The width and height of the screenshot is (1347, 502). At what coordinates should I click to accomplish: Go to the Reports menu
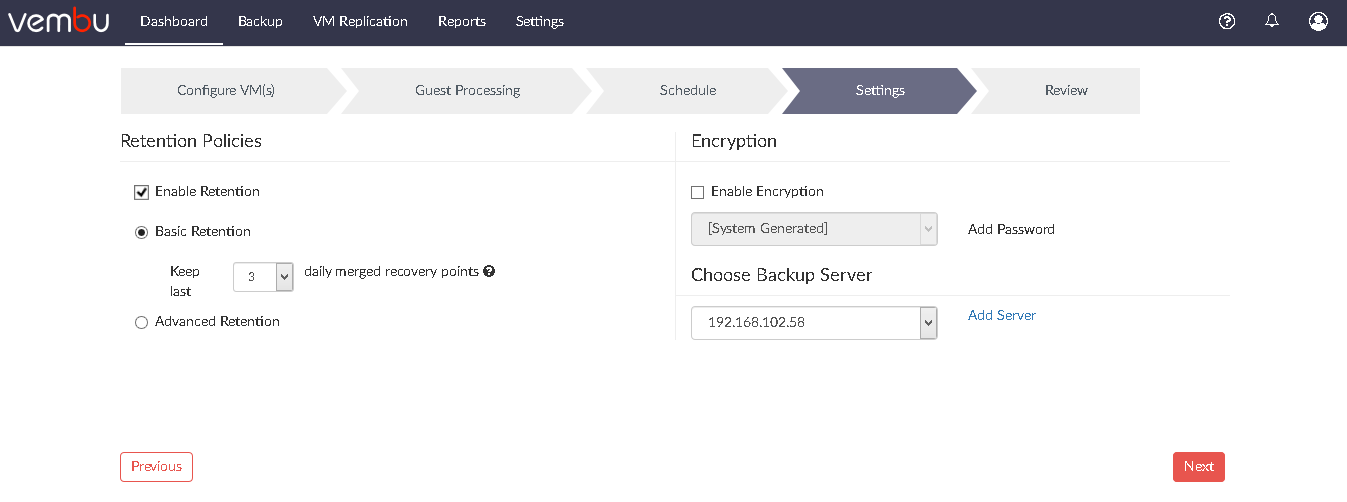coord(462,21)
